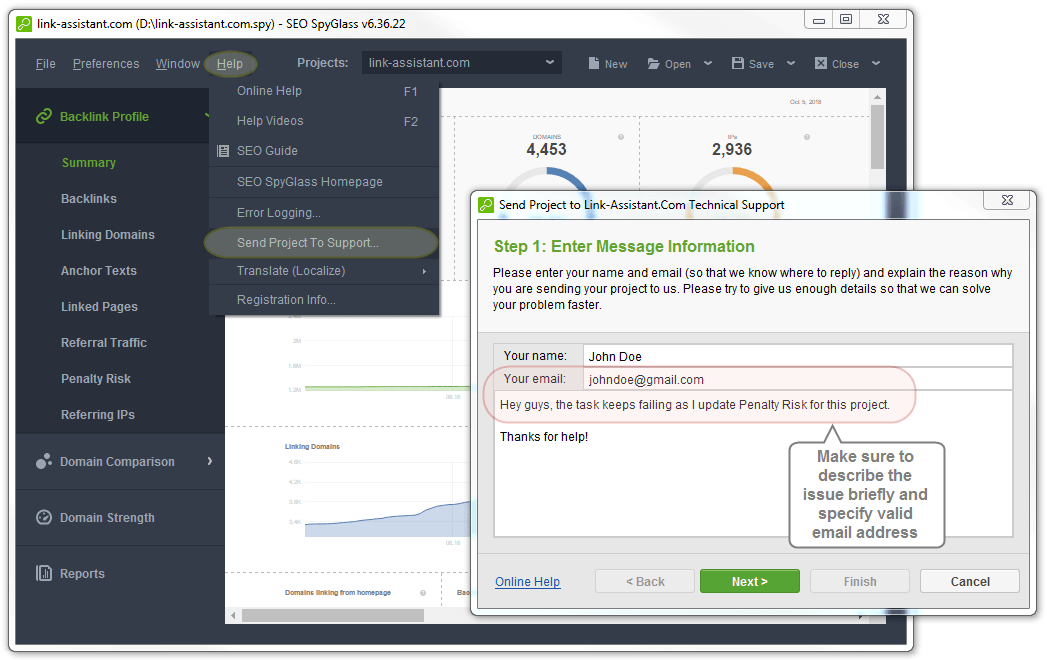Click the Cancel button in dialog
Viewport: 1047px width, 660px height.
970,581
